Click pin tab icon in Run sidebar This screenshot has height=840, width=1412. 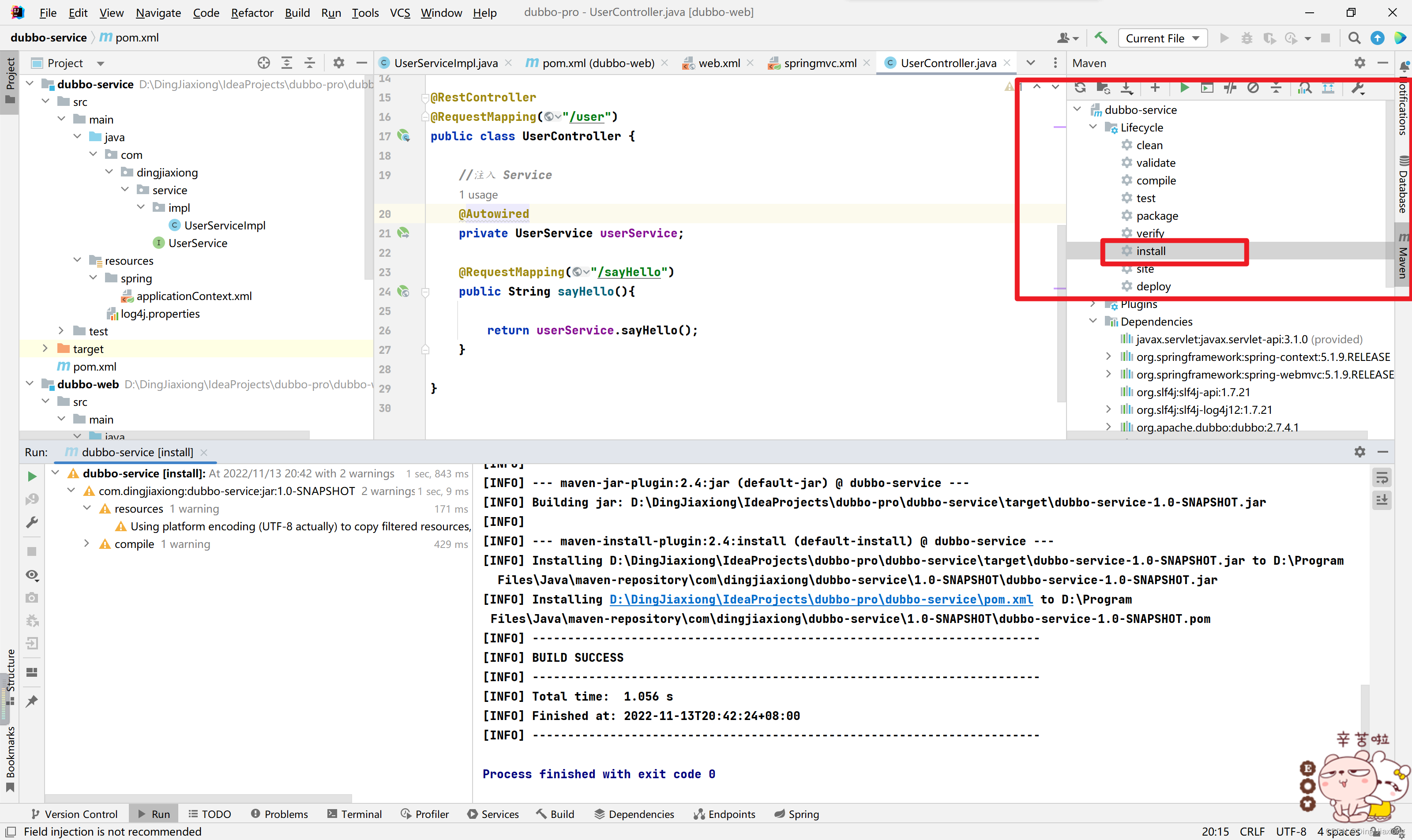[x=32, y=701]
